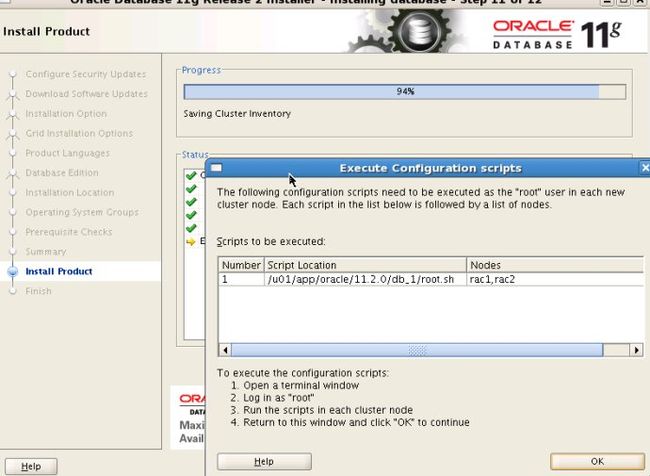Click the yellow in-progress arrow in Status list

point(191,242)
